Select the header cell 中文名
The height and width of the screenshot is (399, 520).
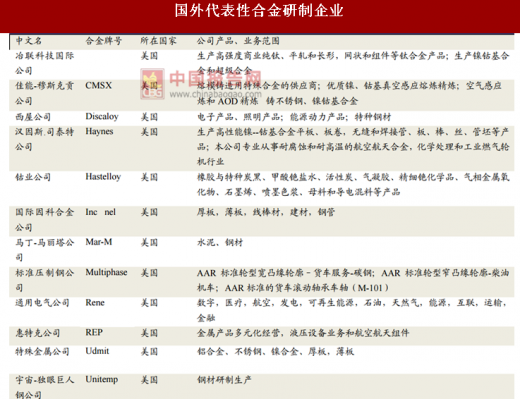click(x=29, y=41)
